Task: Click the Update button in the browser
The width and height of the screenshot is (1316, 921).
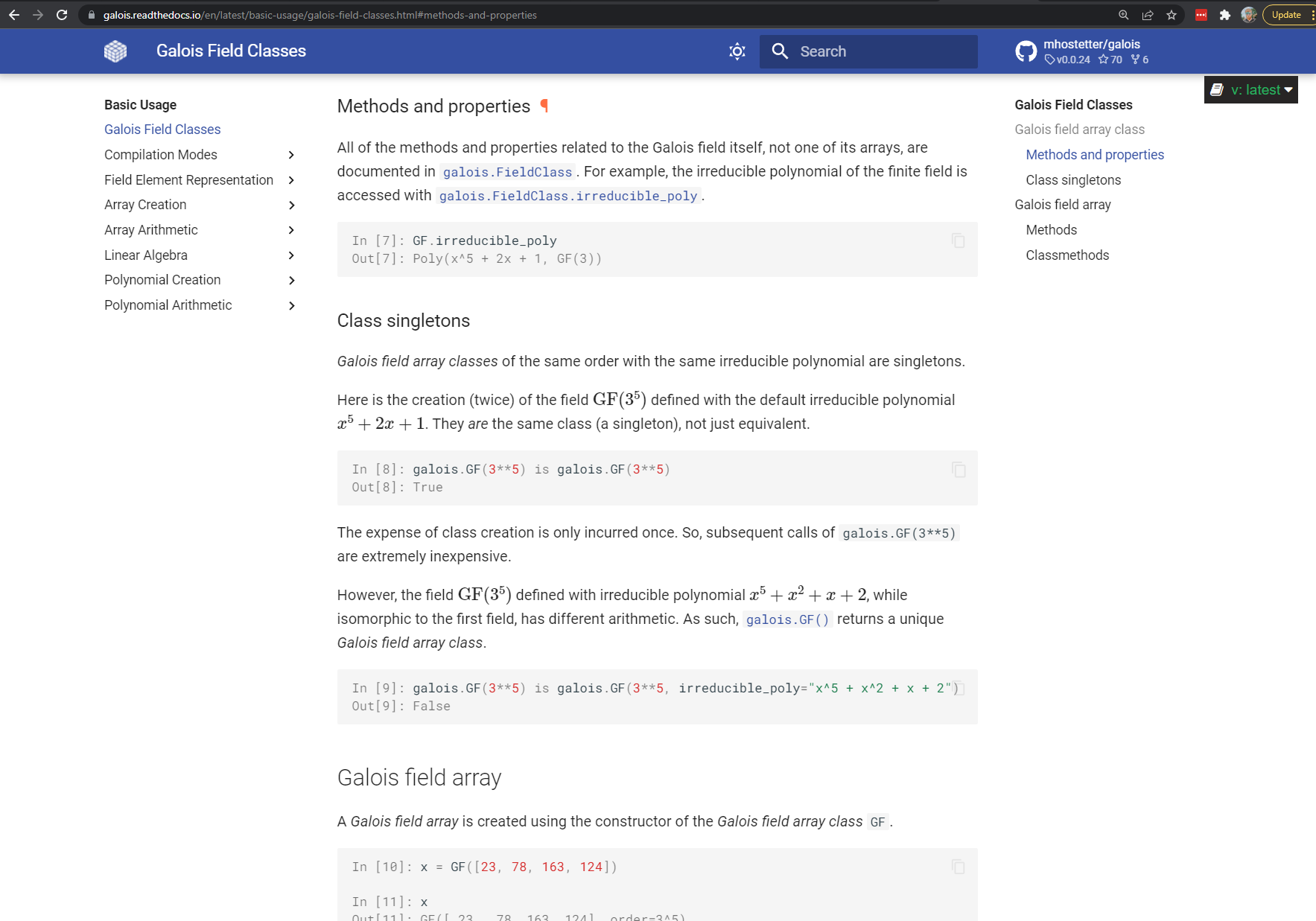Action: point(1286,14)
